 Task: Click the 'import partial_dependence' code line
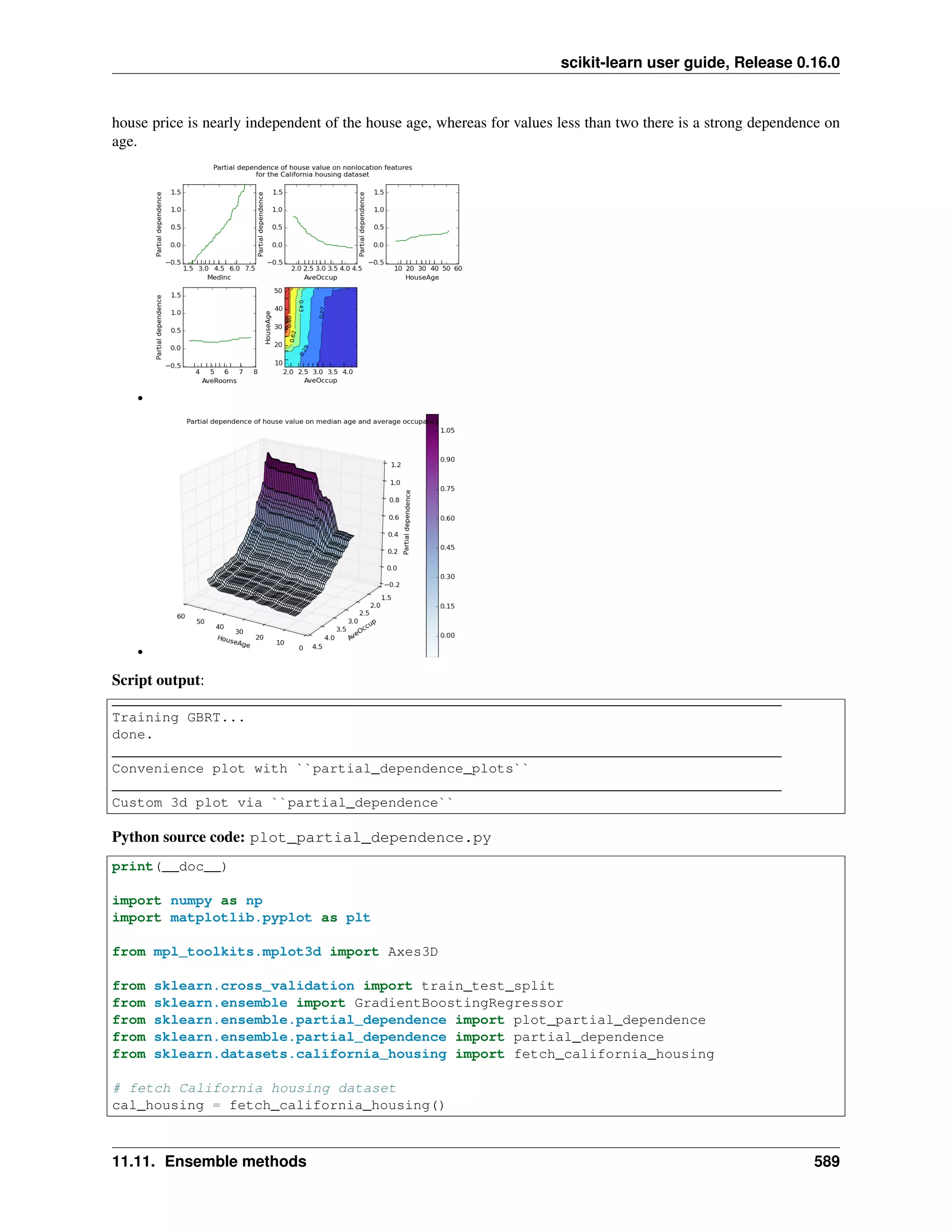pyautogui.click(x=388, y=1037)
